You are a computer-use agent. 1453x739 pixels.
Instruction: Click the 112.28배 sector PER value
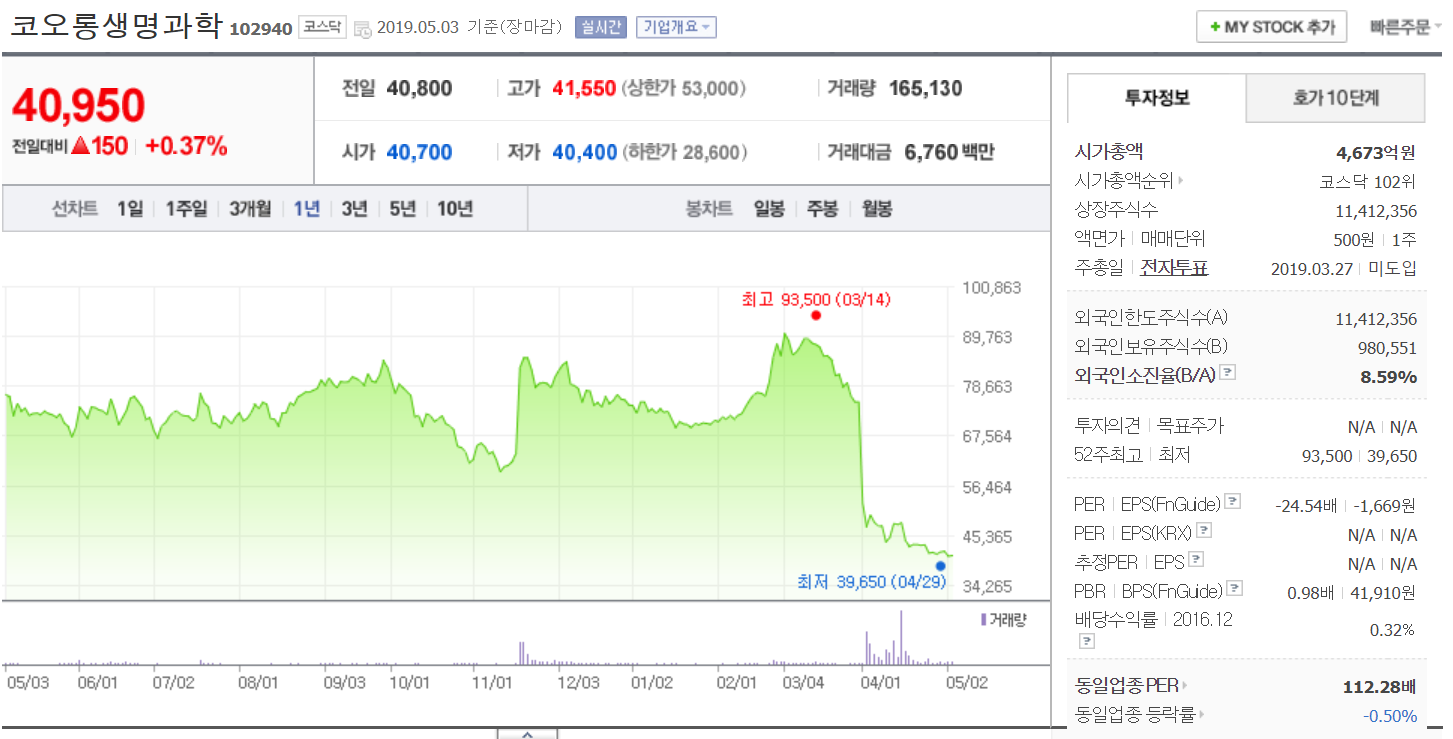[x=1380, y=687]
